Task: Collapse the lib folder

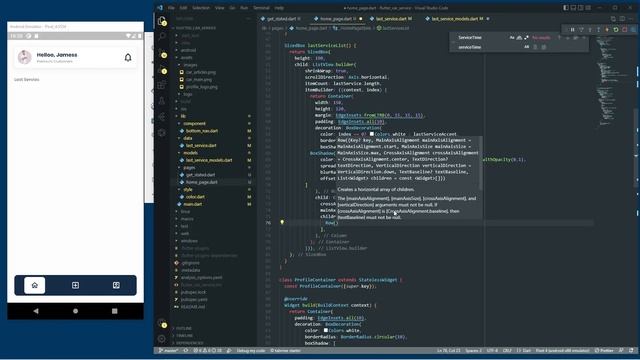Action: [183, 116]
